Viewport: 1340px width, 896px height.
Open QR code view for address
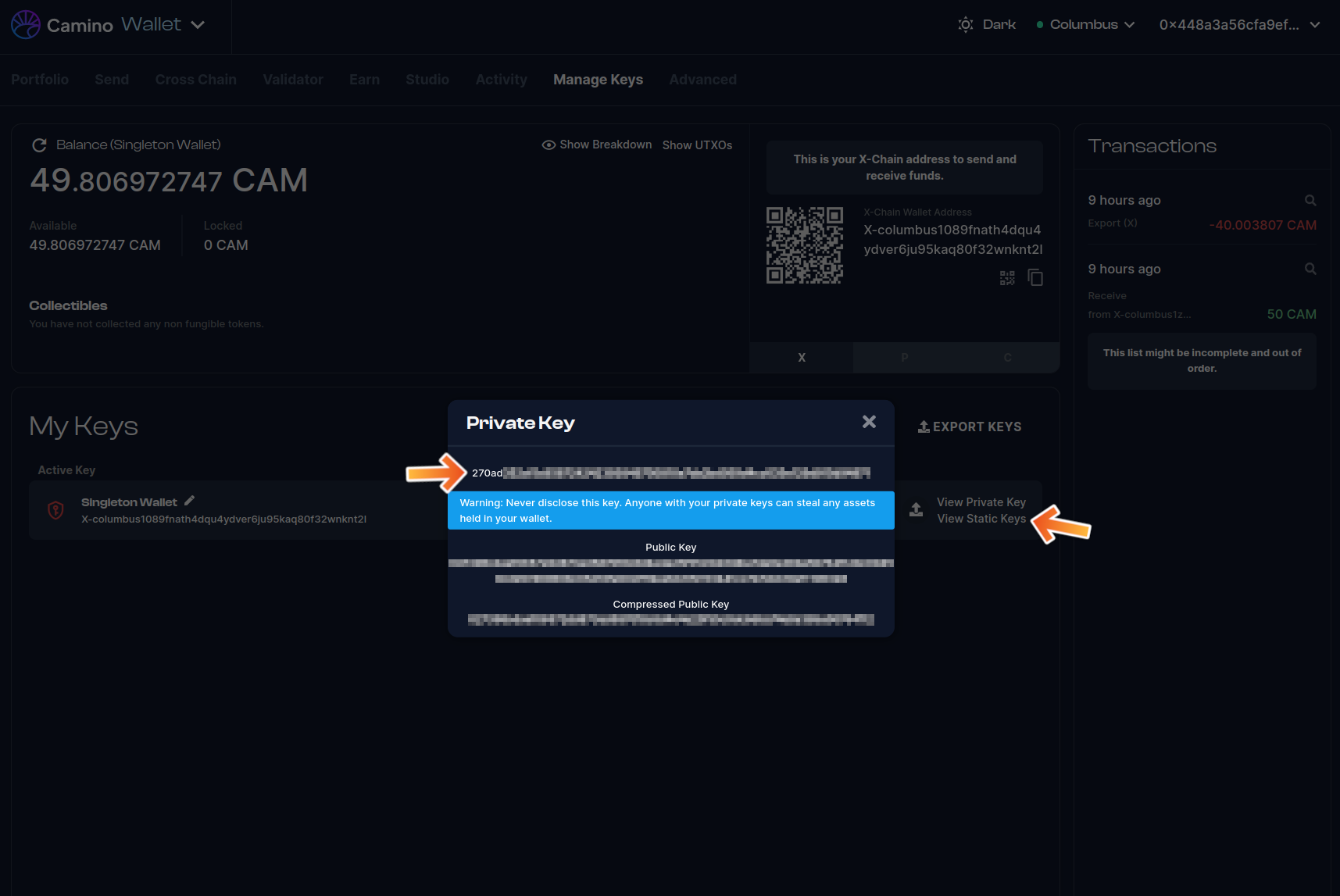1007,278
